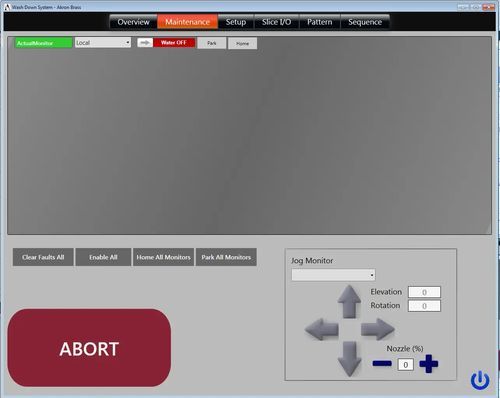Image resolution: width=500 pixels, height=398 pixels.
Task: Click the arrow icon beside Water OFF
Action: [145, 43]
